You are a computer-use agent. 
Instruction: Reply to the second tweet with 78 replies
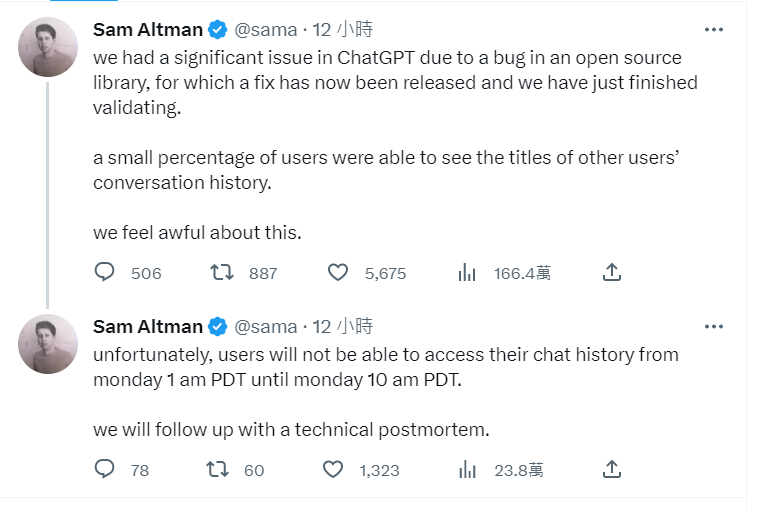click(x=106, y=469)
